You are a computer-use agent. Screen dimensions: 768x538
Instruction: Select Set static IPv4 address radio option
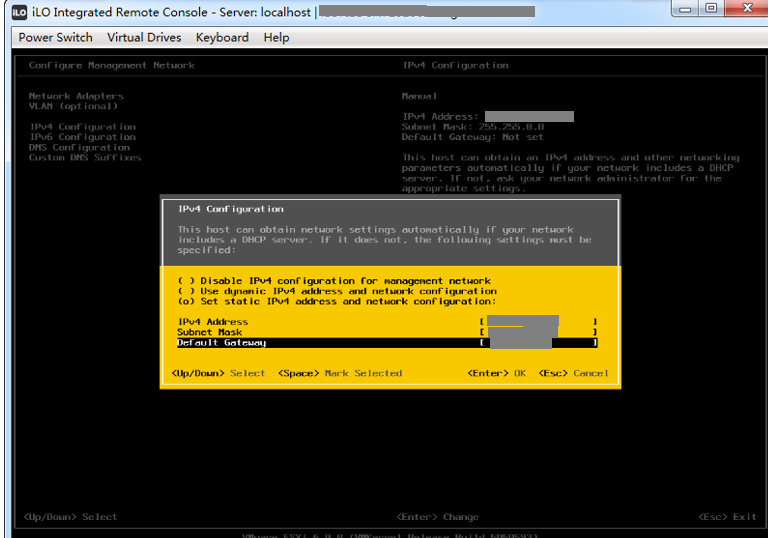click(x=337, y=301)
